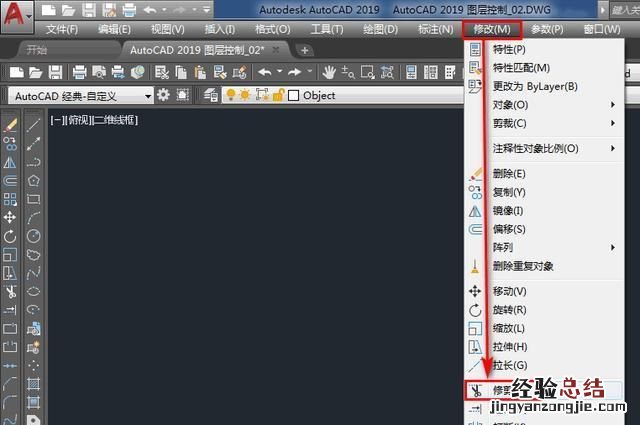The image size is (640, 425).
Task: Open the AutoCAD 经典-自定义 workspace dropdown
Action: tap(81, 96)
